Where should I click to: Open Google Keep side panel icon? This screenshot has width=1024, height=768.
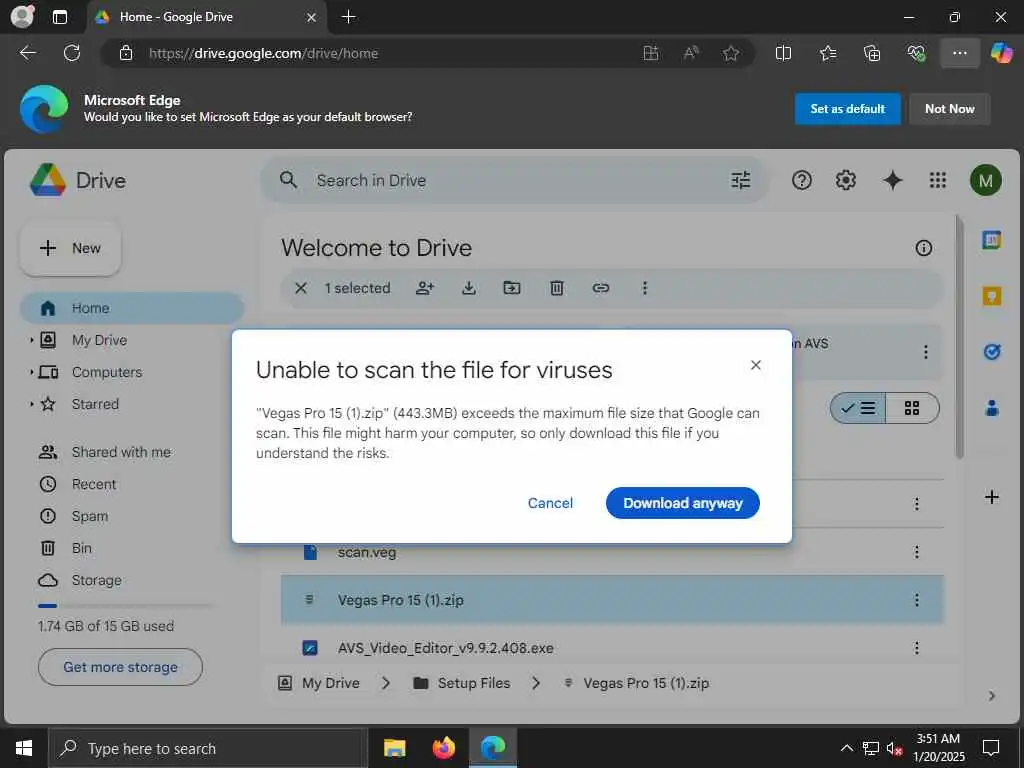[x=991, y=296]
